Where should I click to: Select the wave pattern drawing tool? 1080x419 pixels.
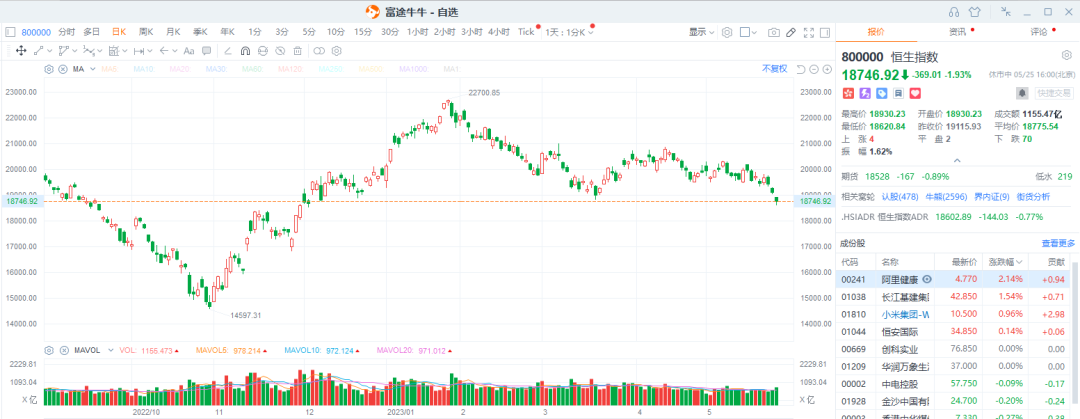point(88,50)
